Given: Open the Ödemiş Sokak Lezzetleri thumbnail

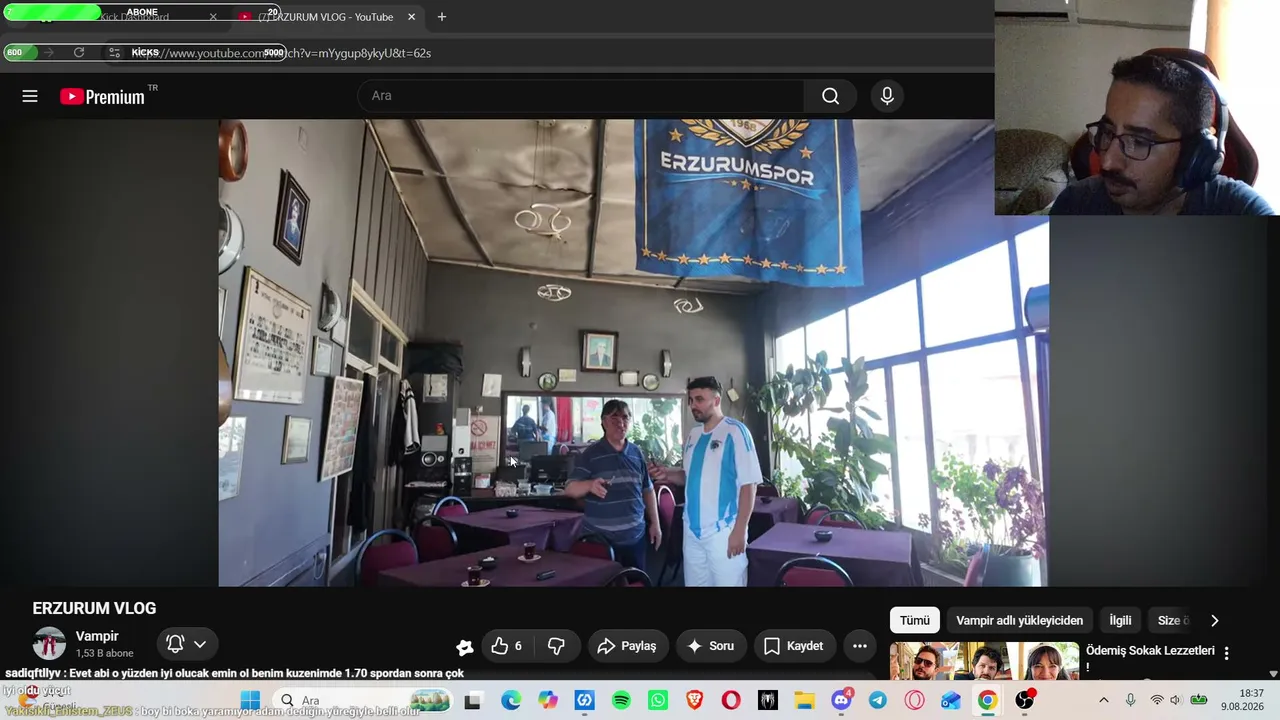Looking at the screenshot, I should [x=984, y=662].
